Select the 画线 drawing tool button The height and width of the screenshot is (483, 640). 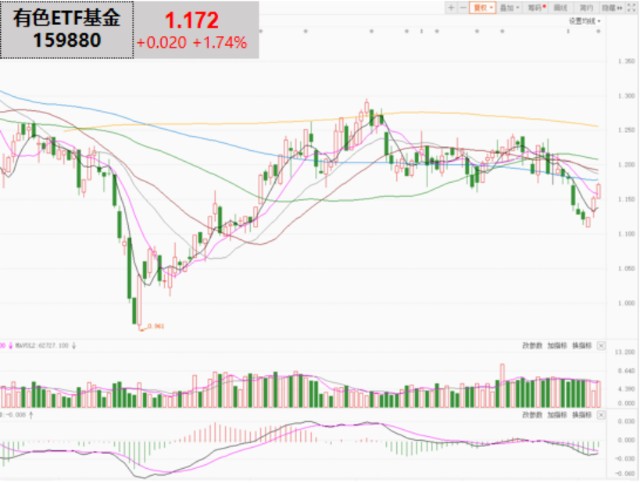point(560,8)
